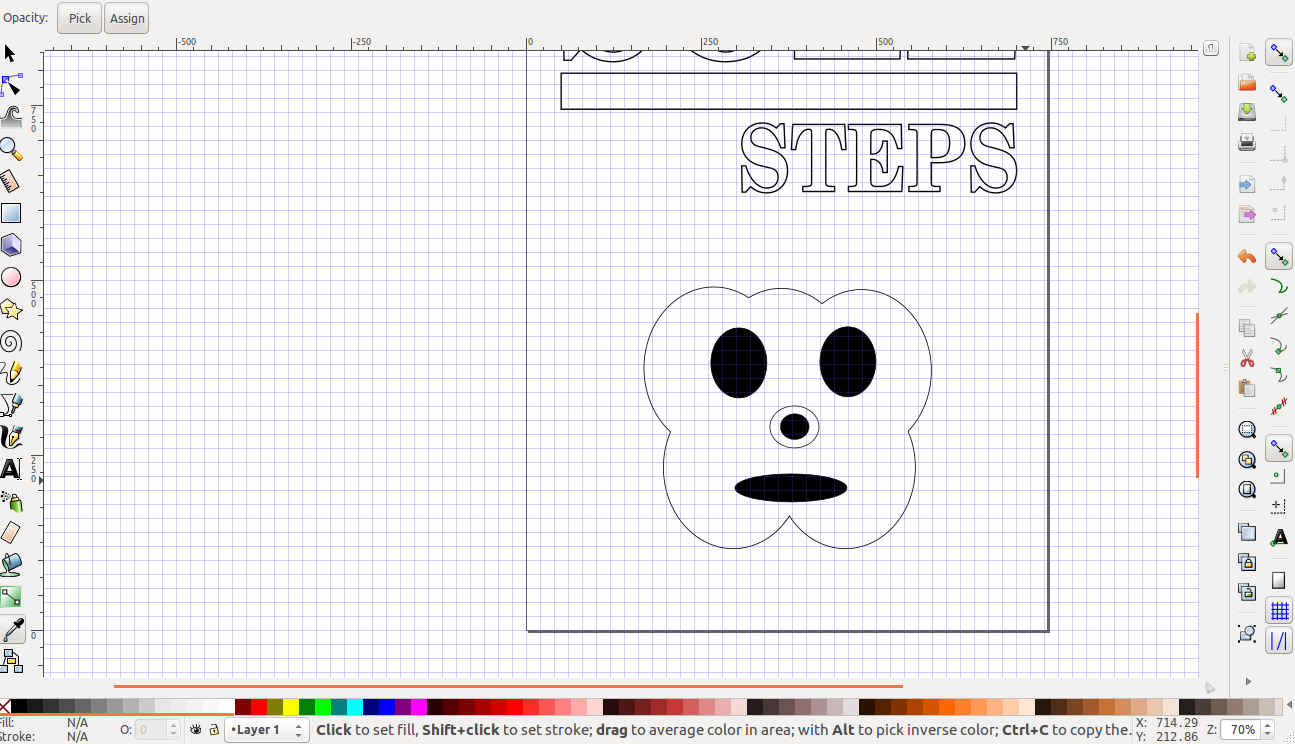
Task: Cut selection with scissors icon
Action: 1247,358
